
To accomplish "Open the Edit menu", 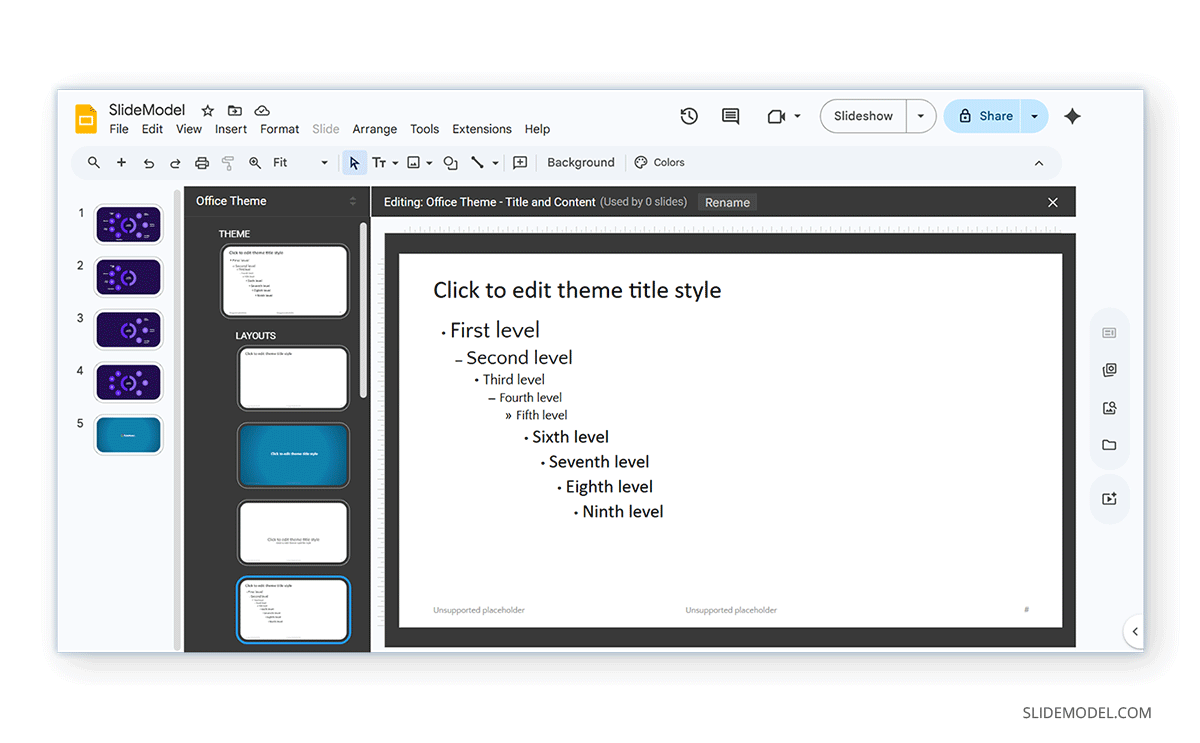I will point(152,129).
